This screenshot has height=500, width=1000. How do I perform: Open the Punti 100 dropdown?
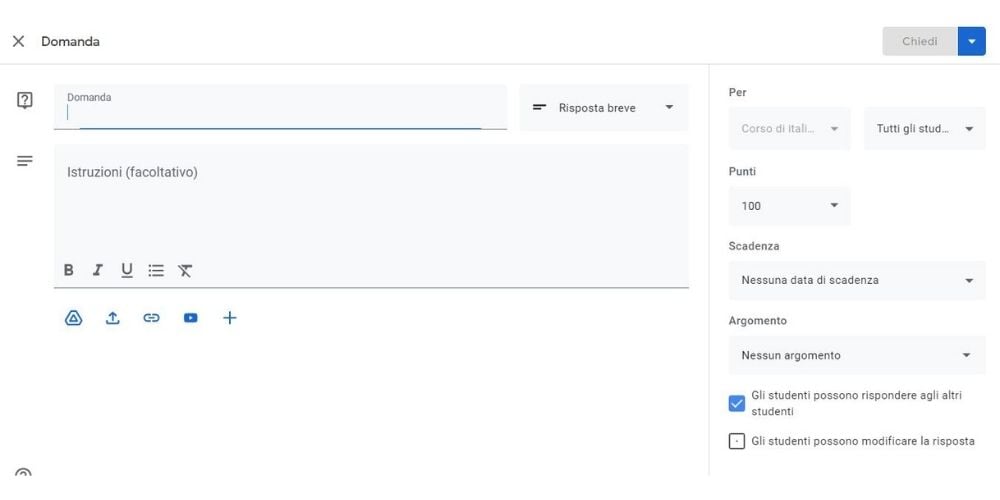[x=790, y=205]
